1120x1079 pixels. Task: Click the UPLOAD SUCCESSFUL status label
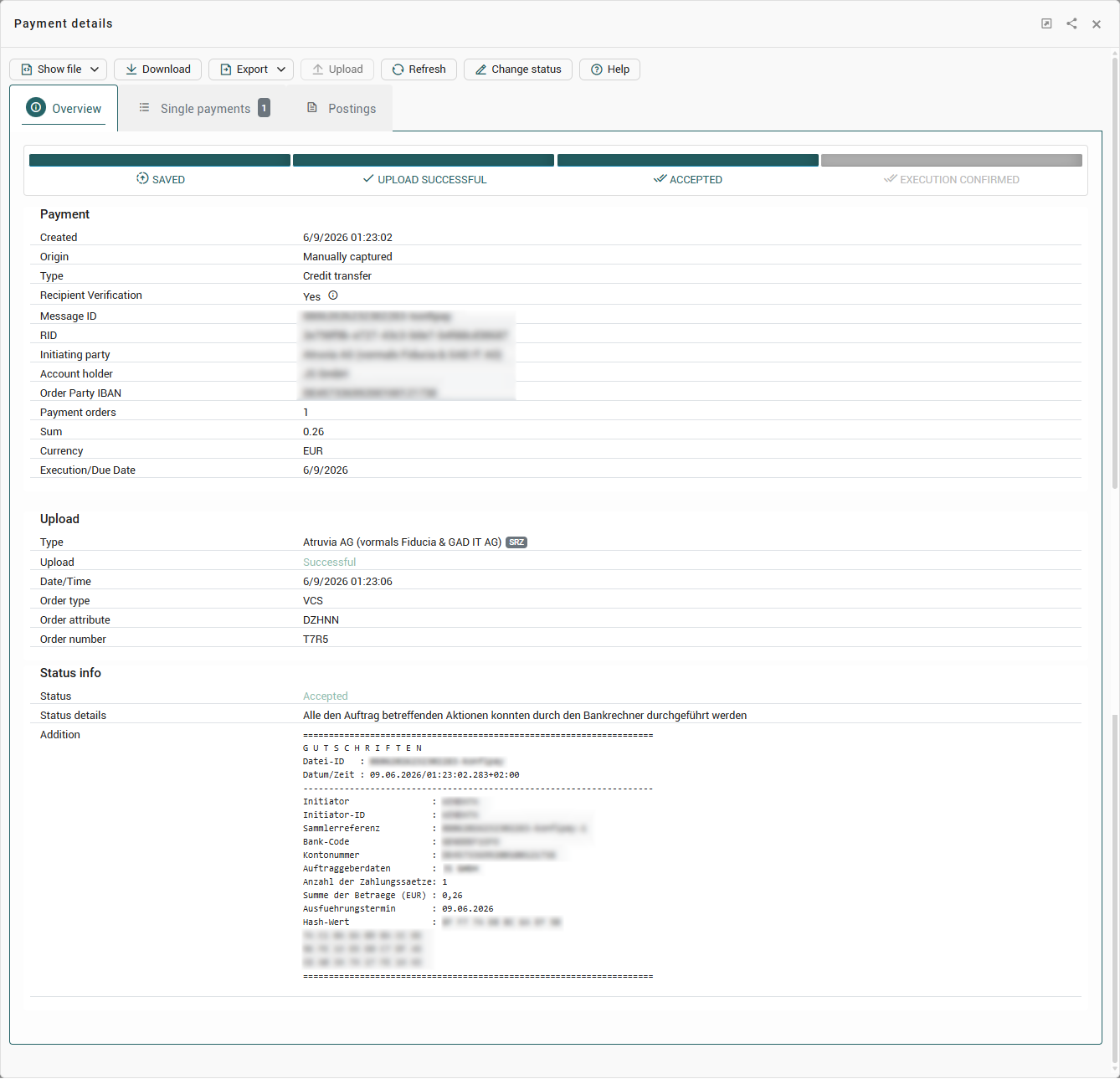tap(432, 180)
